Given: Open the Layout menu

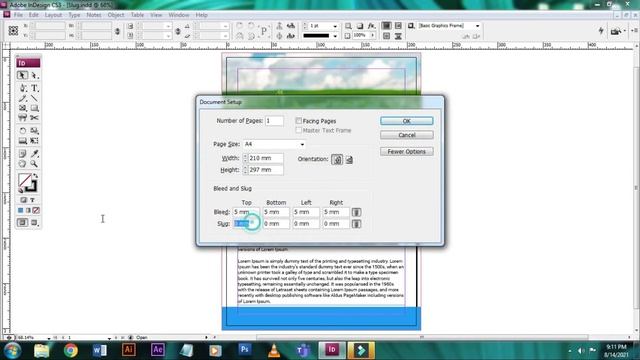Looking at the screenshot, I should [x=53, y=15].
